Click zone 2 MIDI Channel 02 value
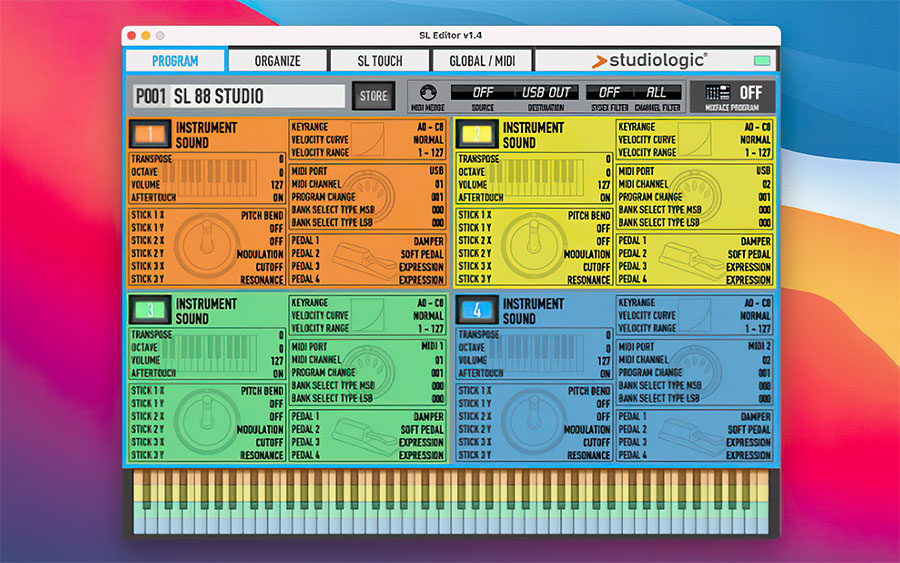Image resolution: width=900 pixels, height=563 pixels. click(766, 184)
